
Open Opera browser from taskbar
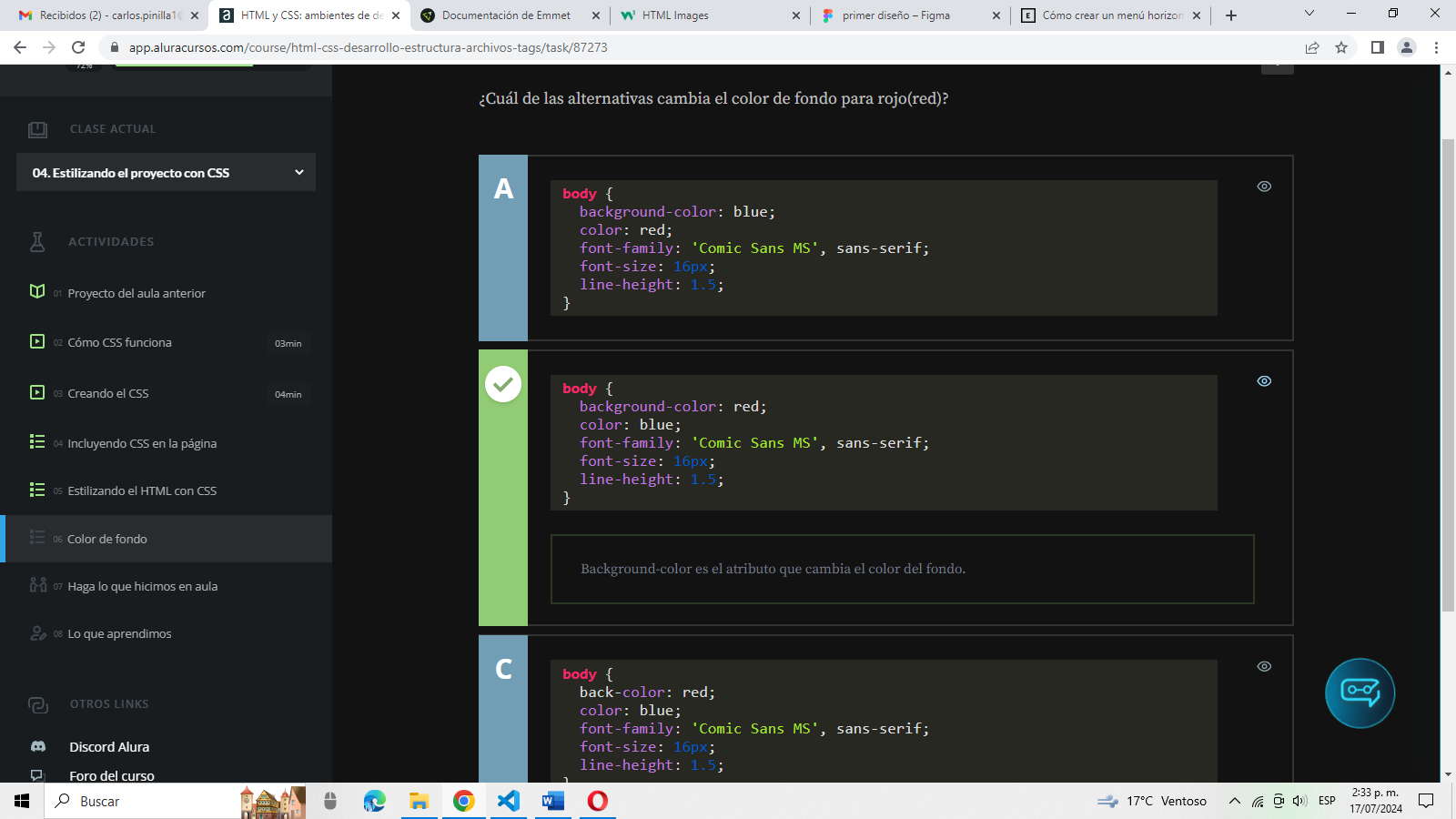(x=597, y=801)
